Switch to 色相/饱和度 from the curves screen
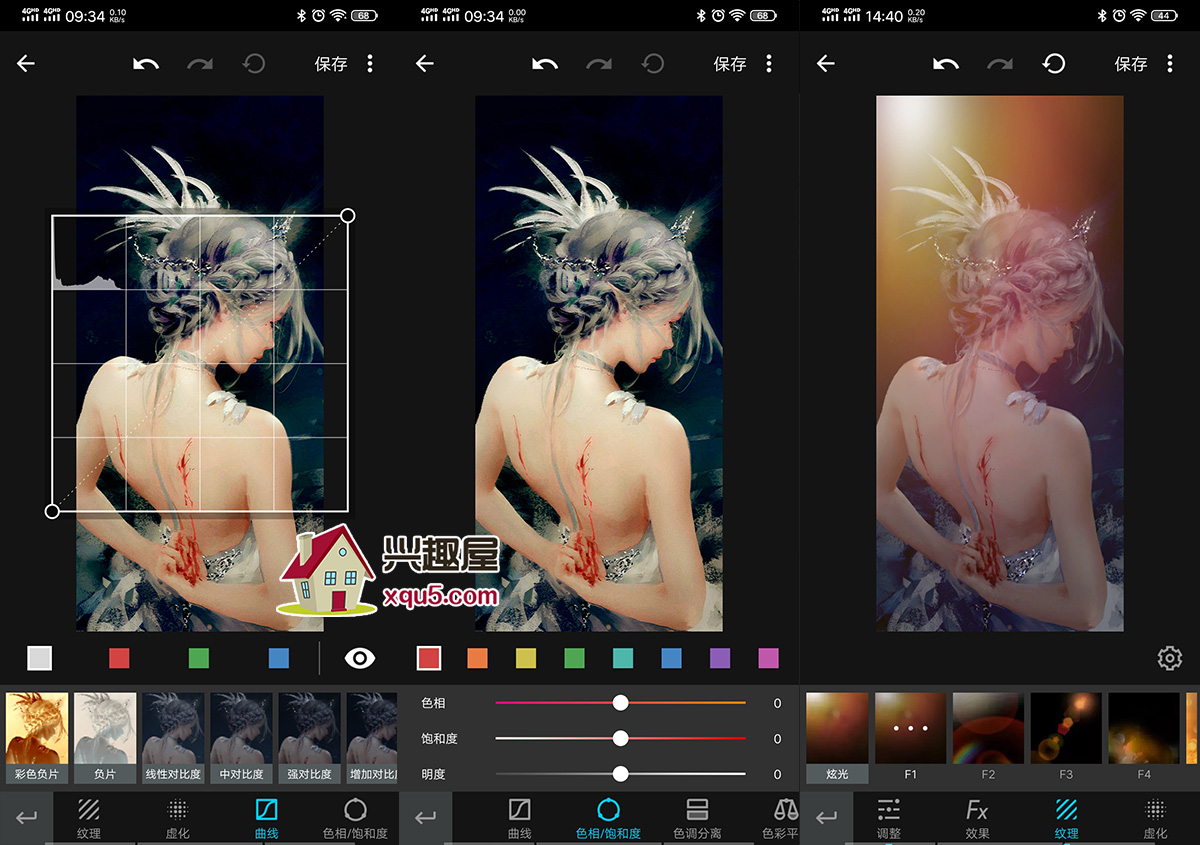The image size is (1200, 845). (x=355, y=818)
